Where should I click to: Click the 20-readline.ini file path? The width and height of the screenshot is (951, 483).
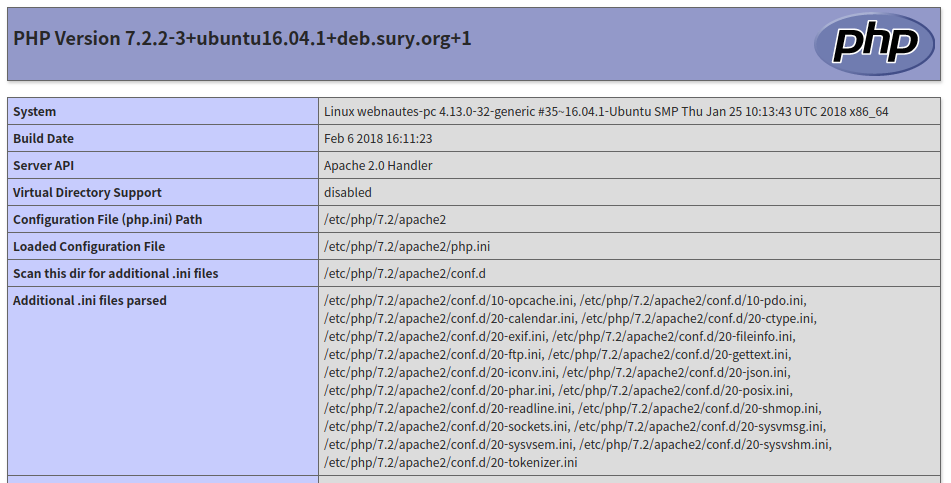[448, 408]
